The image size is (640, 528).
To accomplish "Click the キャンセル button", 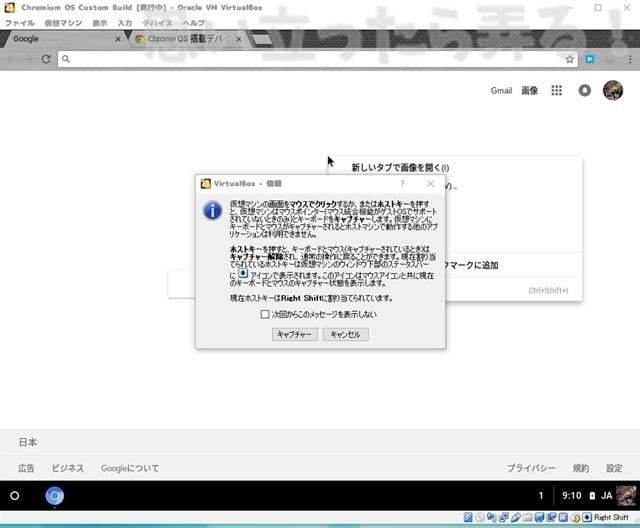I will pos(345,335).
